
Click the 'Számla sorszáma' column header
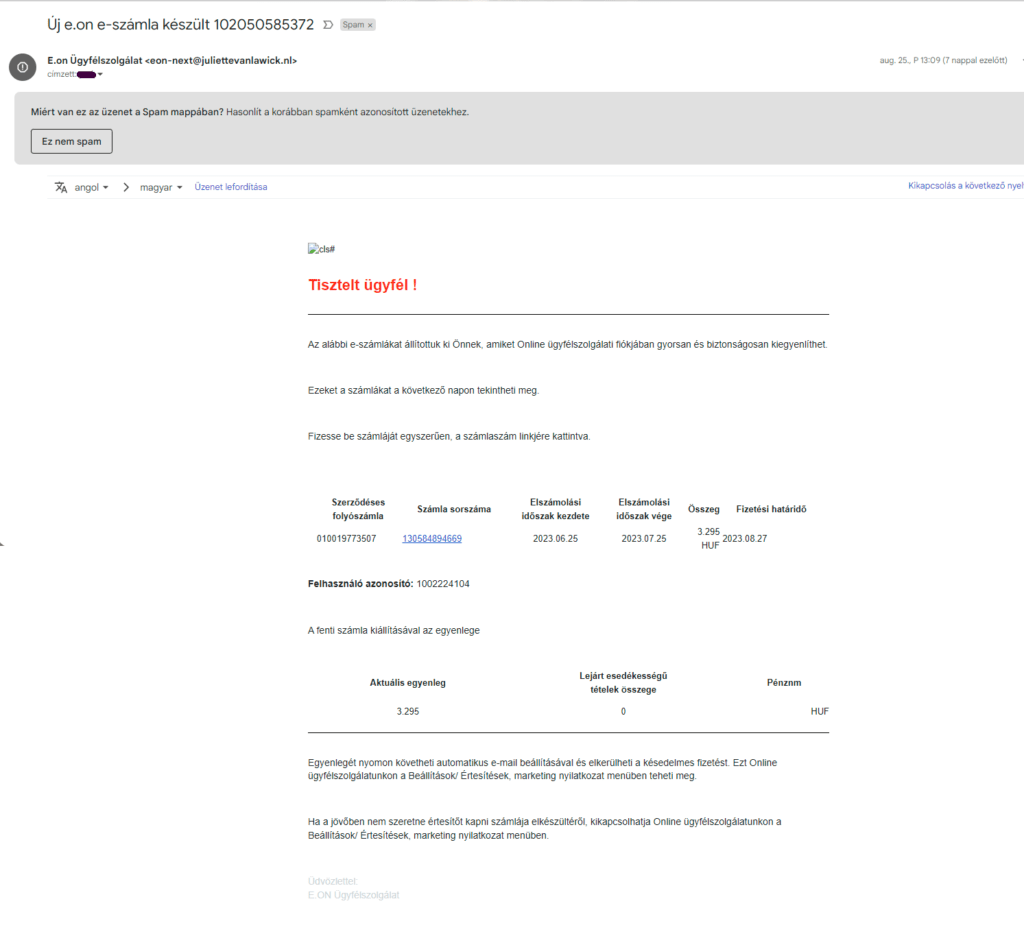point(454,509)
